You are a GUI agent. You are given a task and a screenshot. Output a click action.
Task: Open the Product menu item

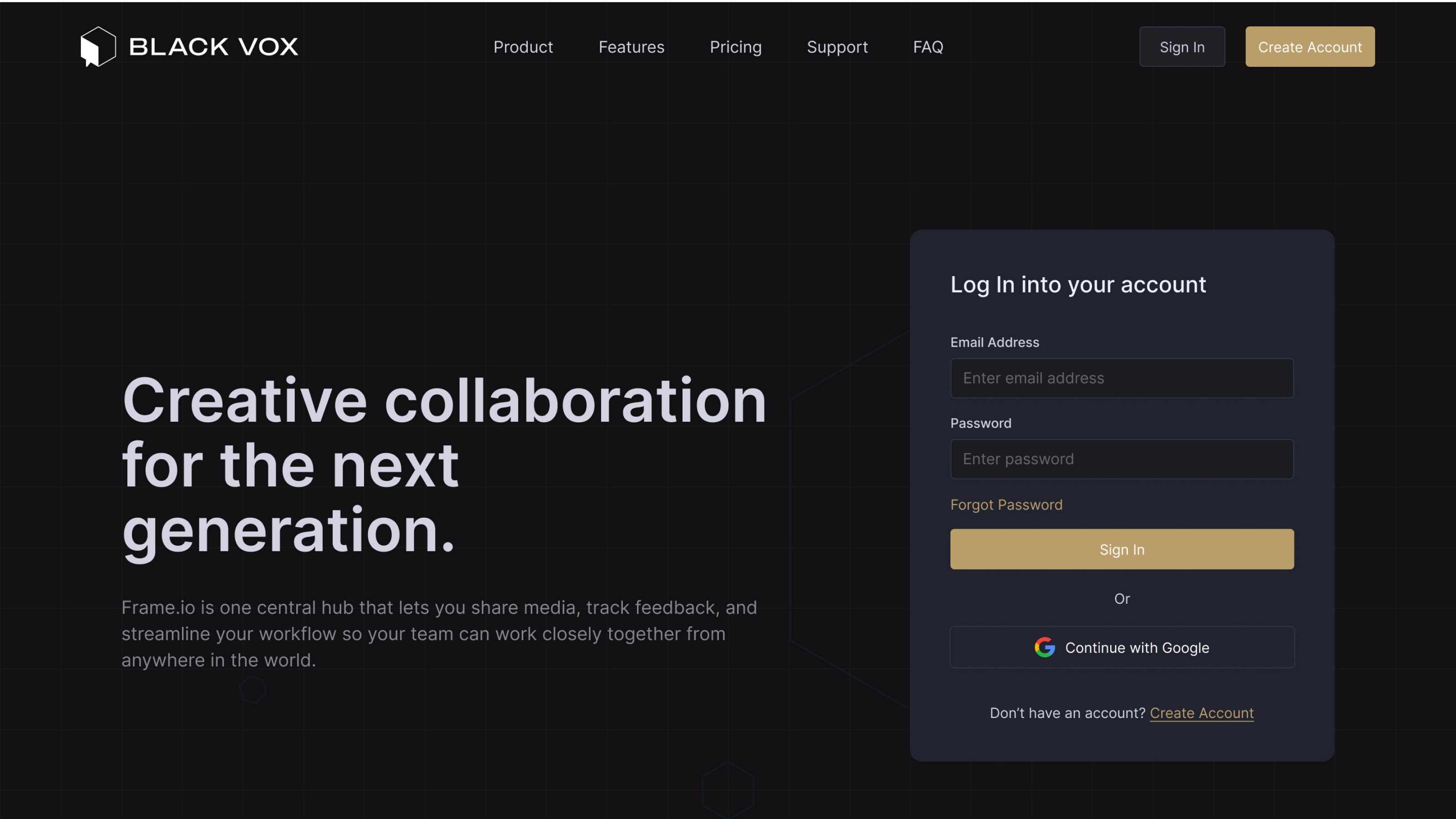[x=523, y=47]
